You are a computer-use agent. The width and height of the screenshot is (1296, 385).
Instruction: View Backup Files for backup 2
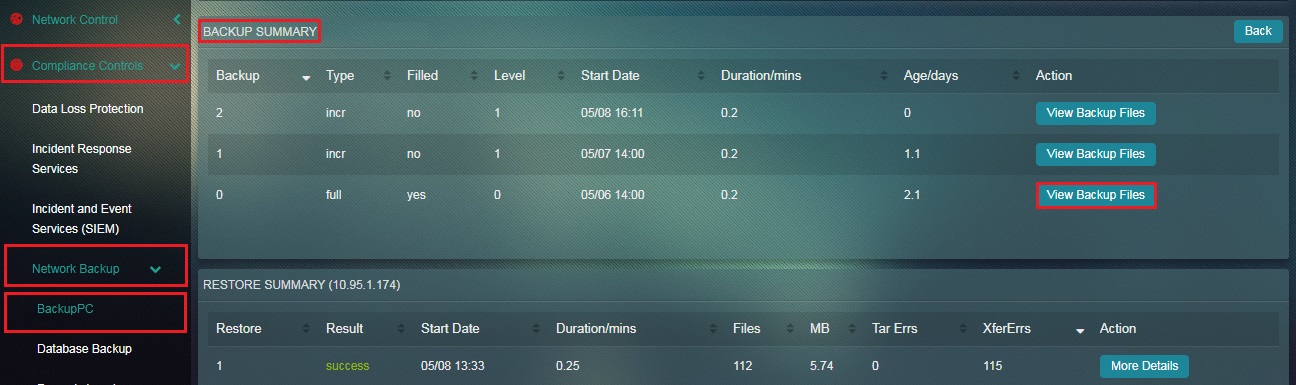coord(1095,113)
